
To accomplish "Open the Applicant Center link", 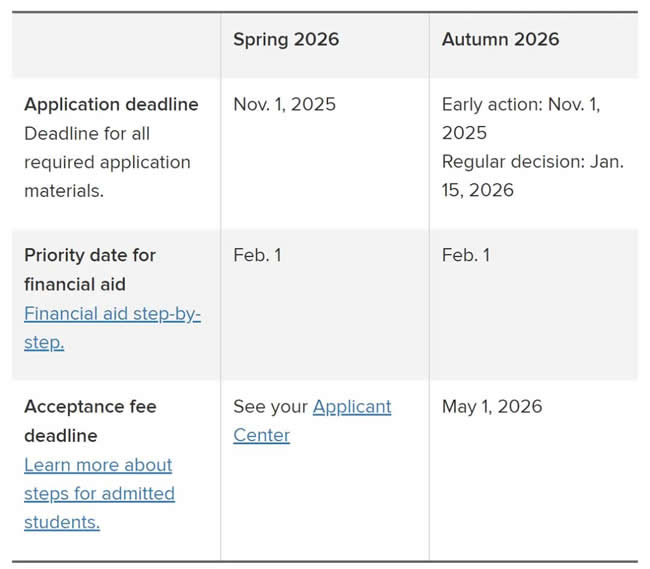I will pyautogui.click(x=312, y=421).
